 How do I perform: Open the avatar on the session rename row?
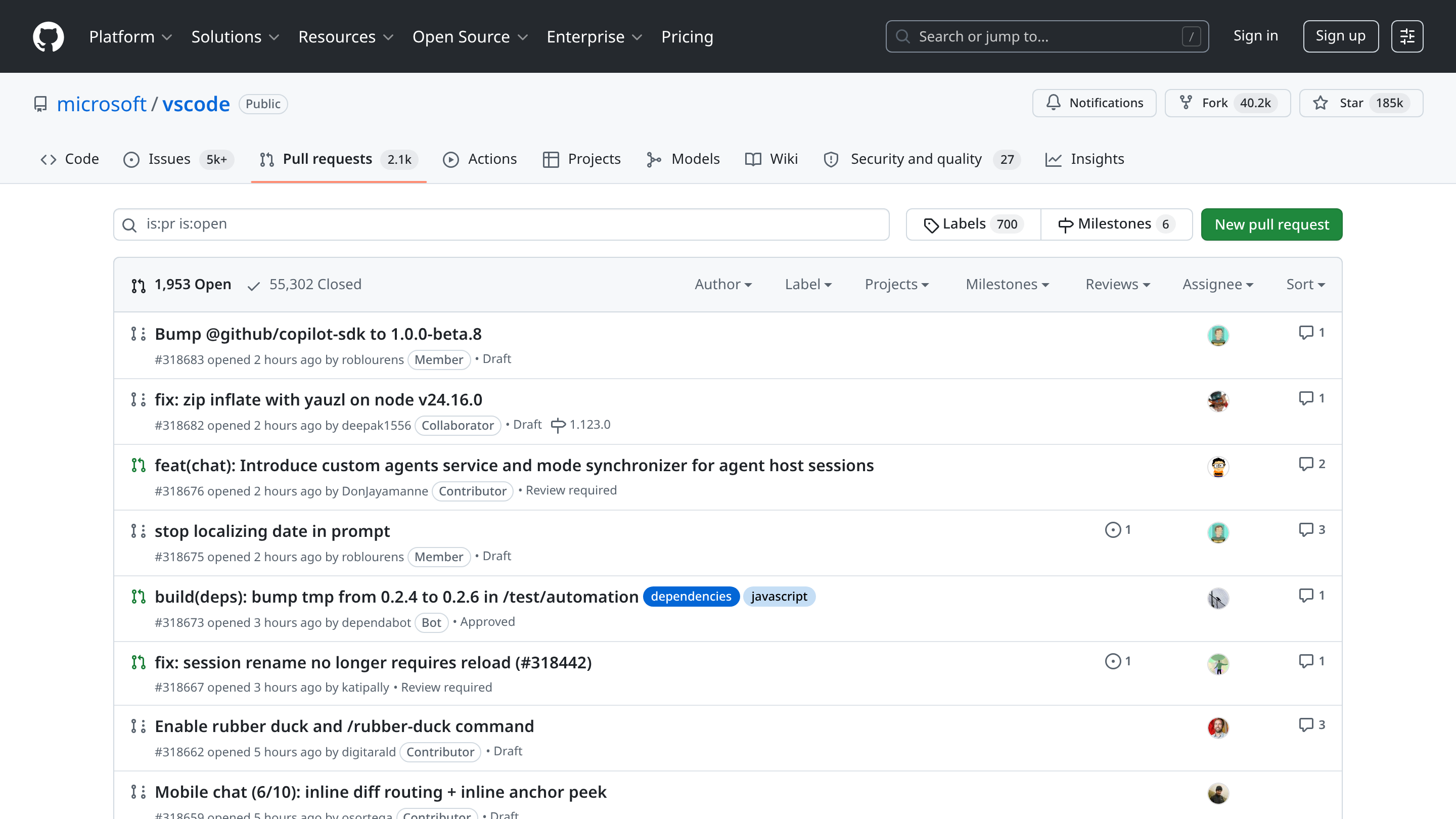pos(1218,664)
